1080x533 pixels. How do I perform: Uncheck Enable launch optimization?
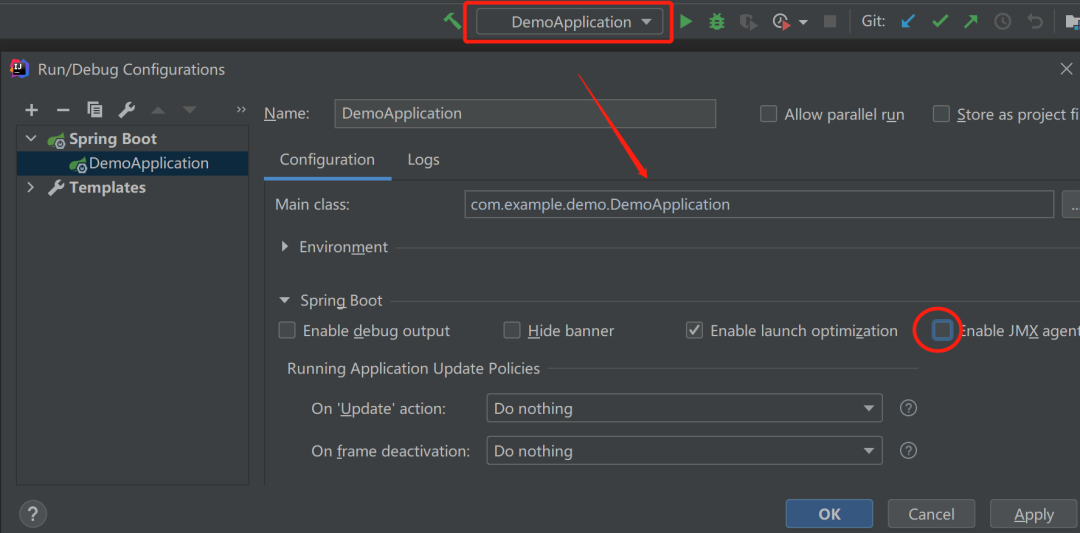tap(694, 331)
